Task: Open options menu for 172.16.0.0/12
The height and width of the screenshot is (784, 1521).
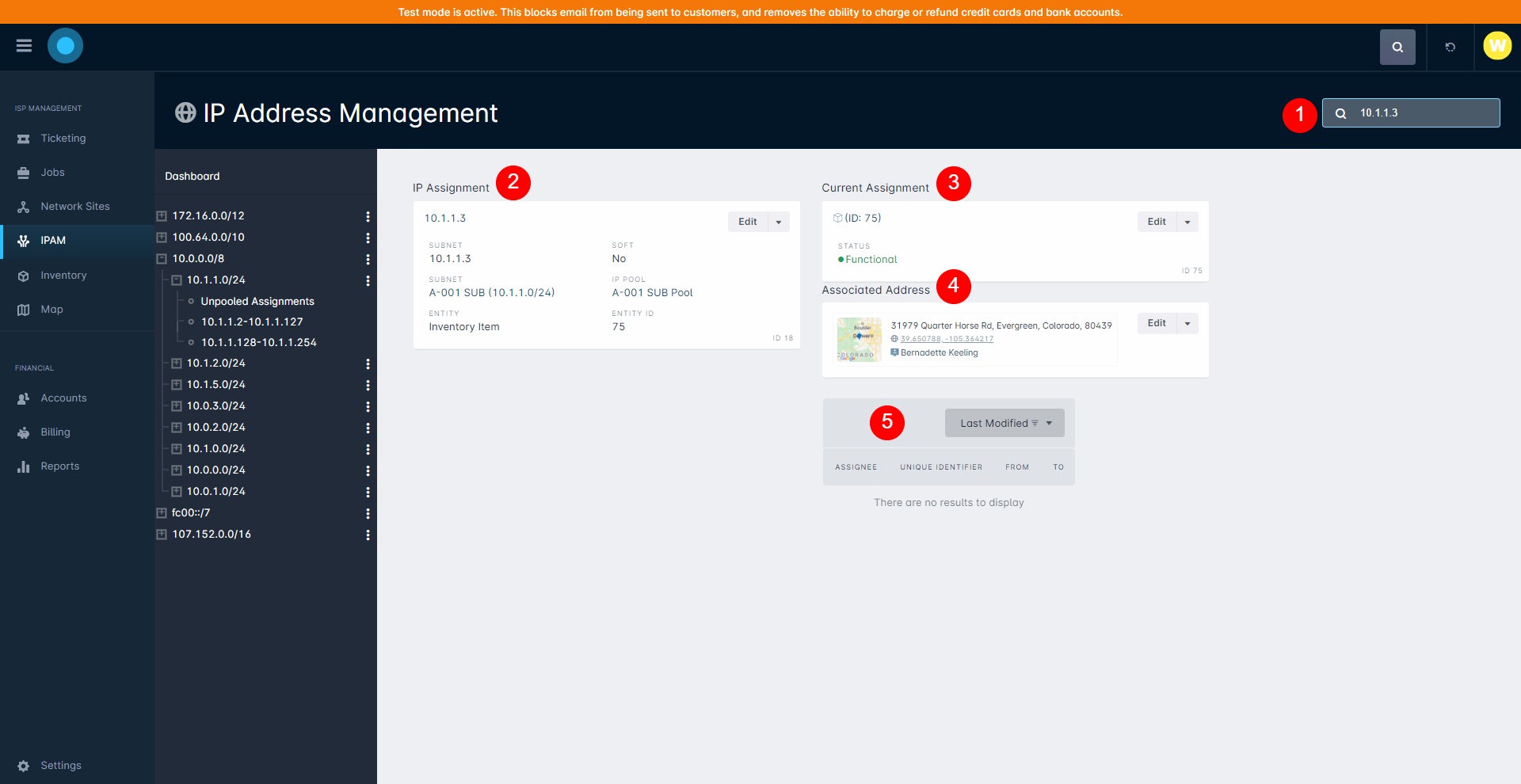Action: click(x=368, y=216)
